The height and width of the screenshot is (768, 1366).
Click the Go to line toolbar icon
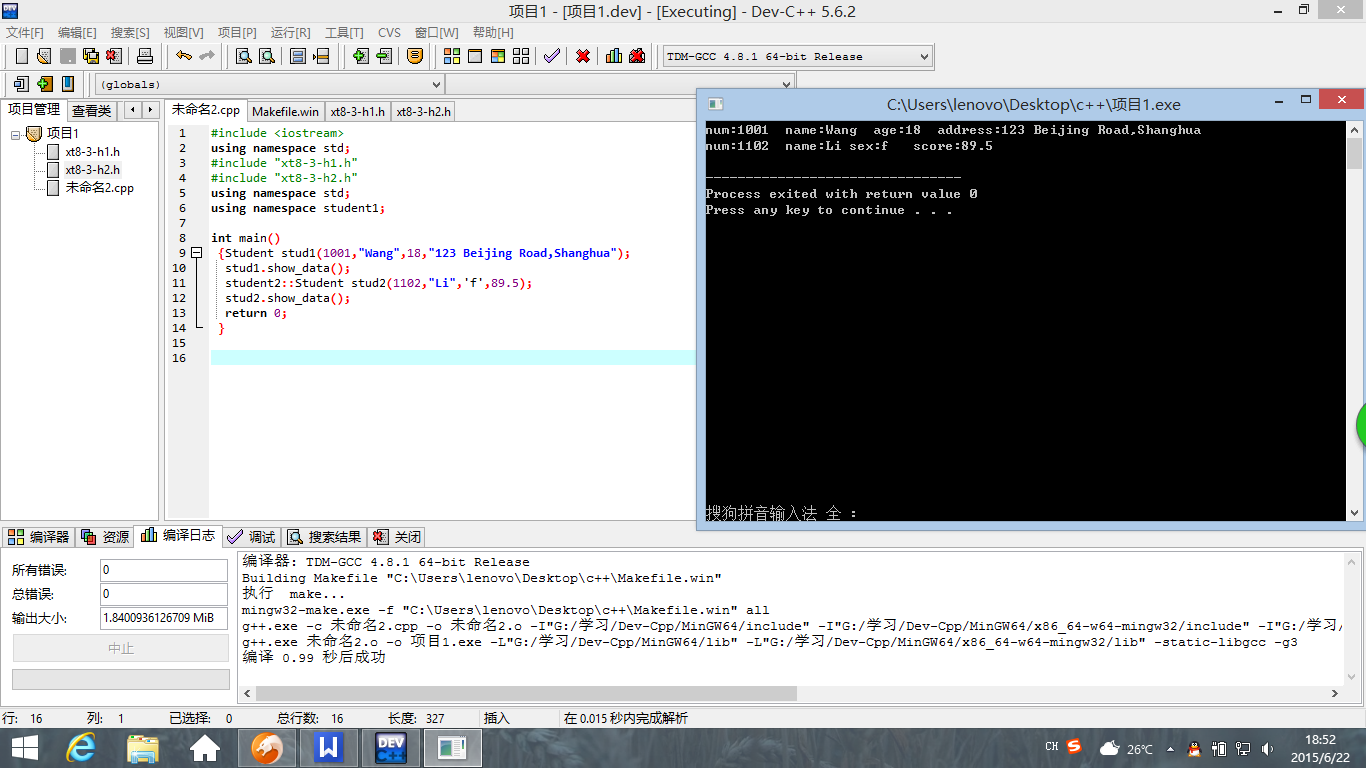pyautogui.click(x=321, y=56)
